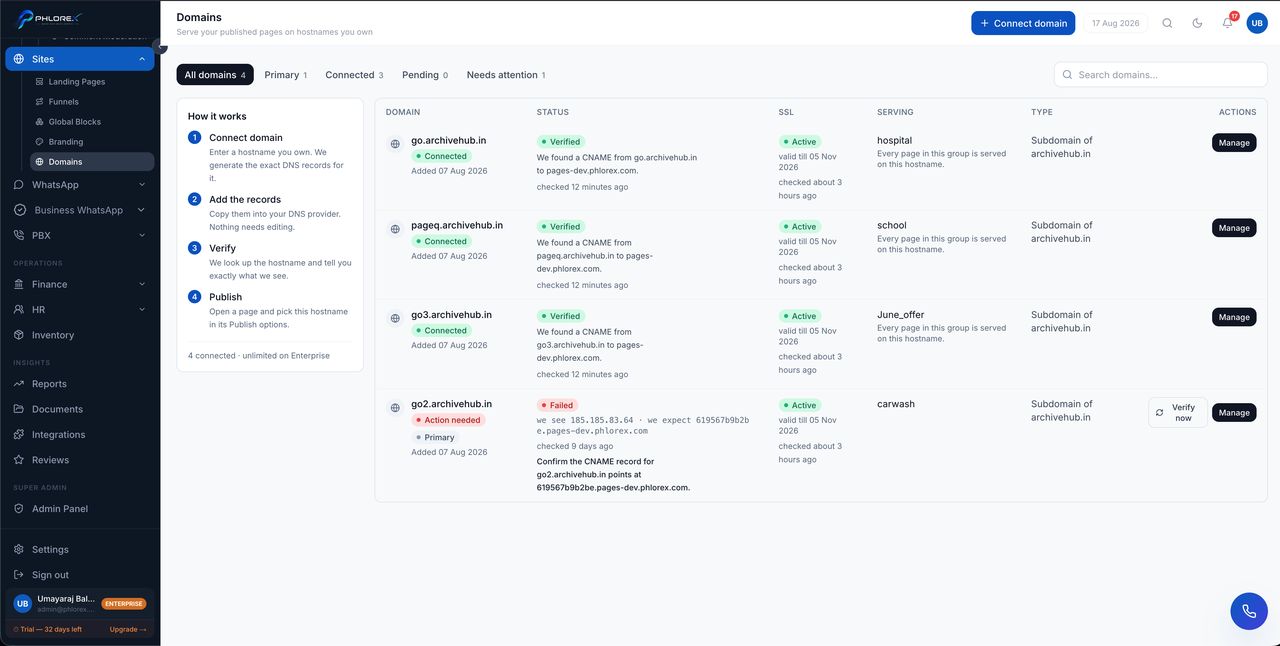The width and height of the screenshot is (1280, 646).
Task: Switch to the Needs attention tab
Action: (506, 75)
